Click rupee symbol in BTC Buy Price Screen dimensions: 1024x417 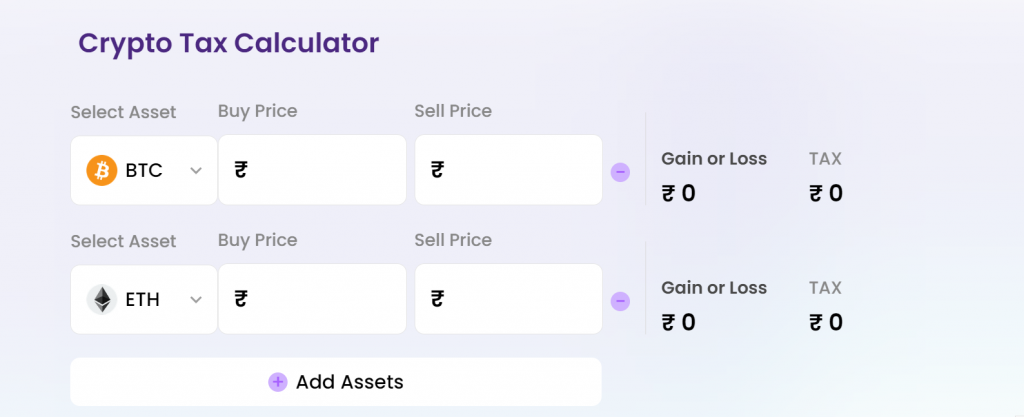241,171
